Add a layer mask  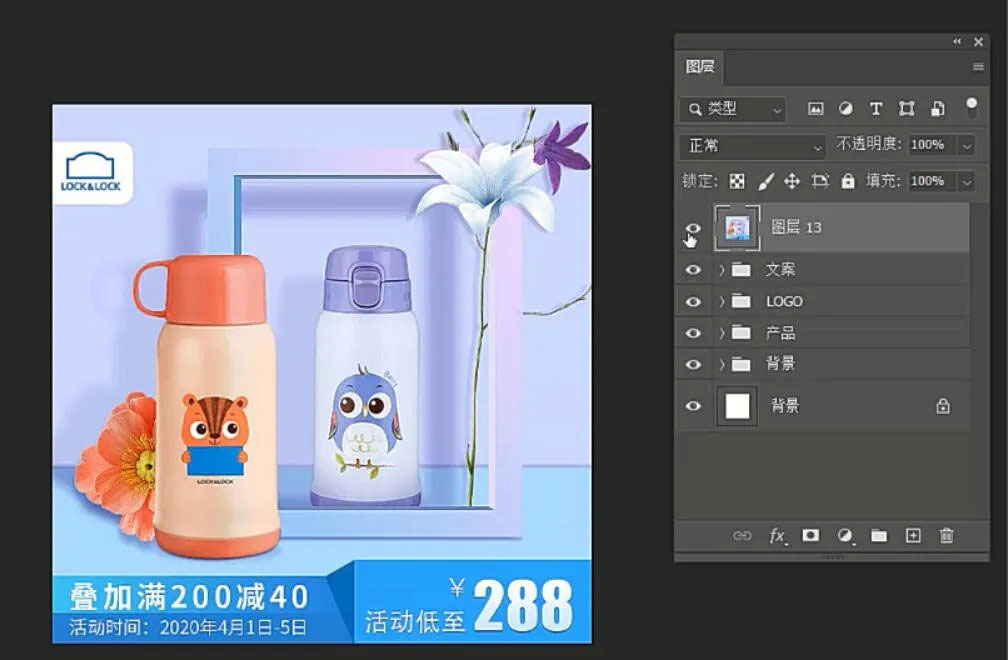pyautogui.click(x=811, y=535)
